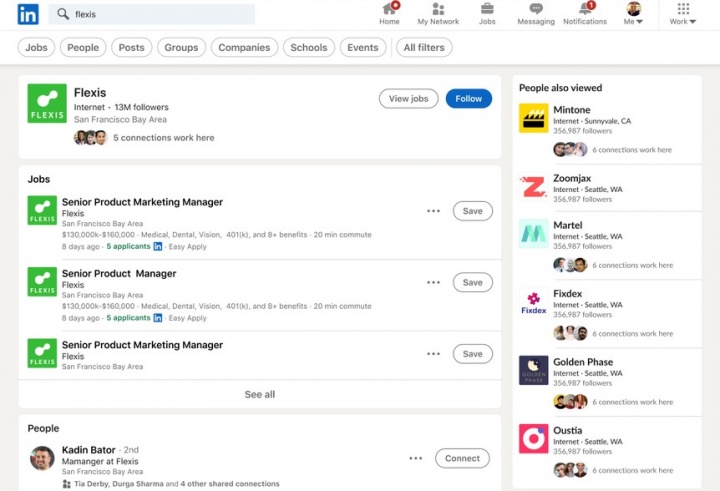Filter results by Posts
Screen dimensions: 720x491
pos(131,47)
